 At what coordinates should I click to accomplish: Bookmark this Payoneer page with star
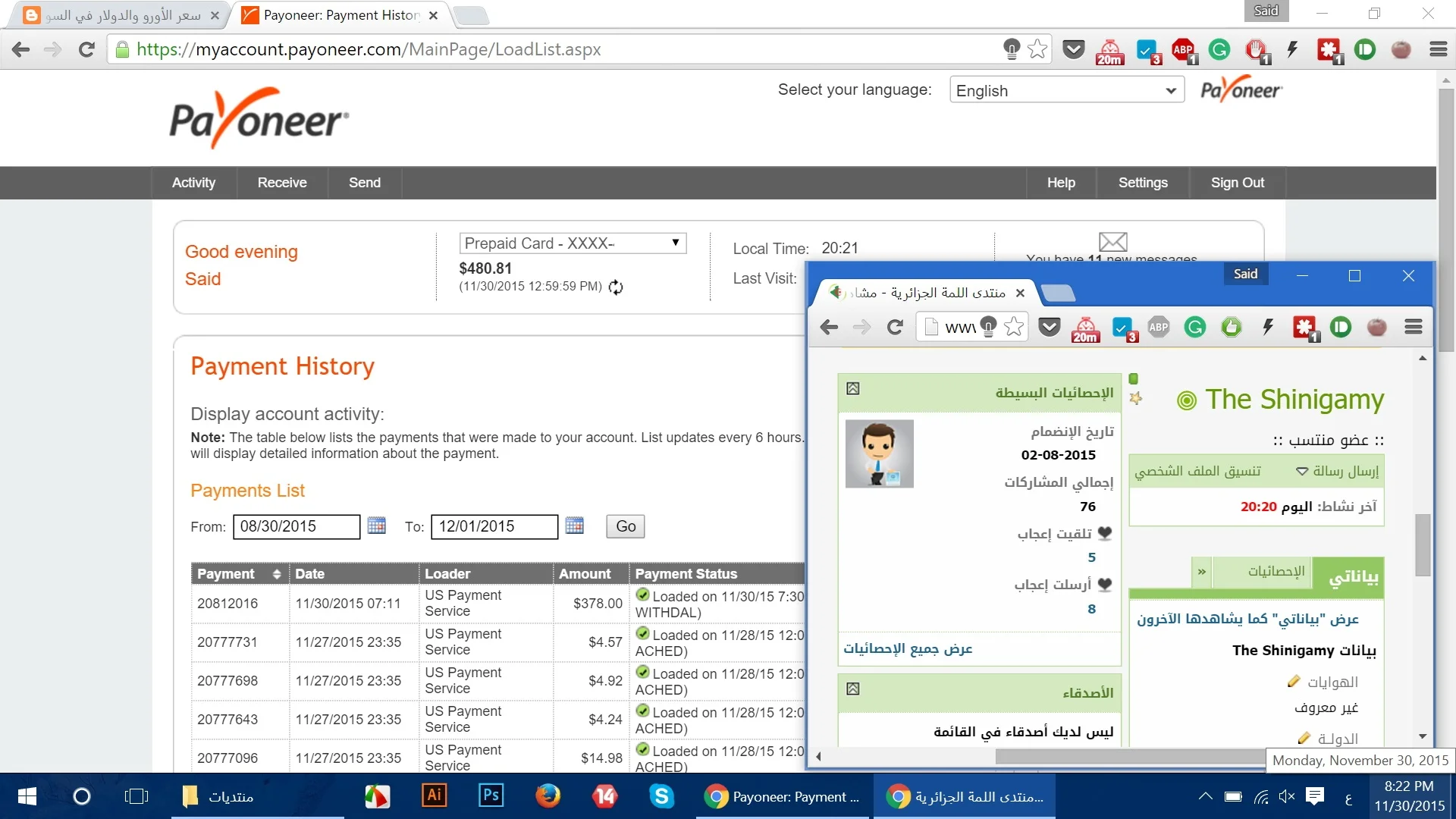coord(1037,50)
